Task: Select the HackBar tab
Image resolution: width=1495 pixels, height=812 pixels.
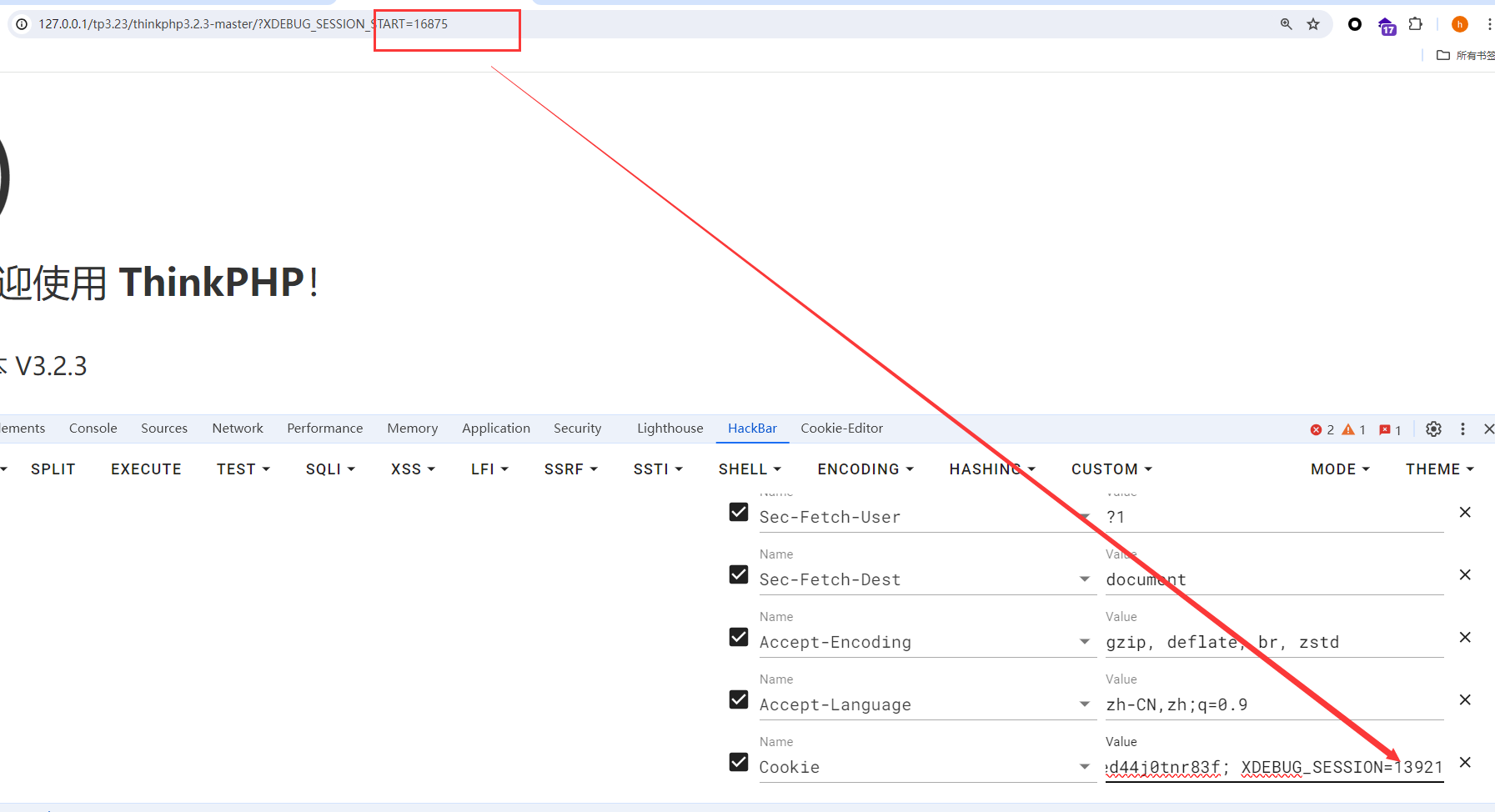Action: click(752, 429)
